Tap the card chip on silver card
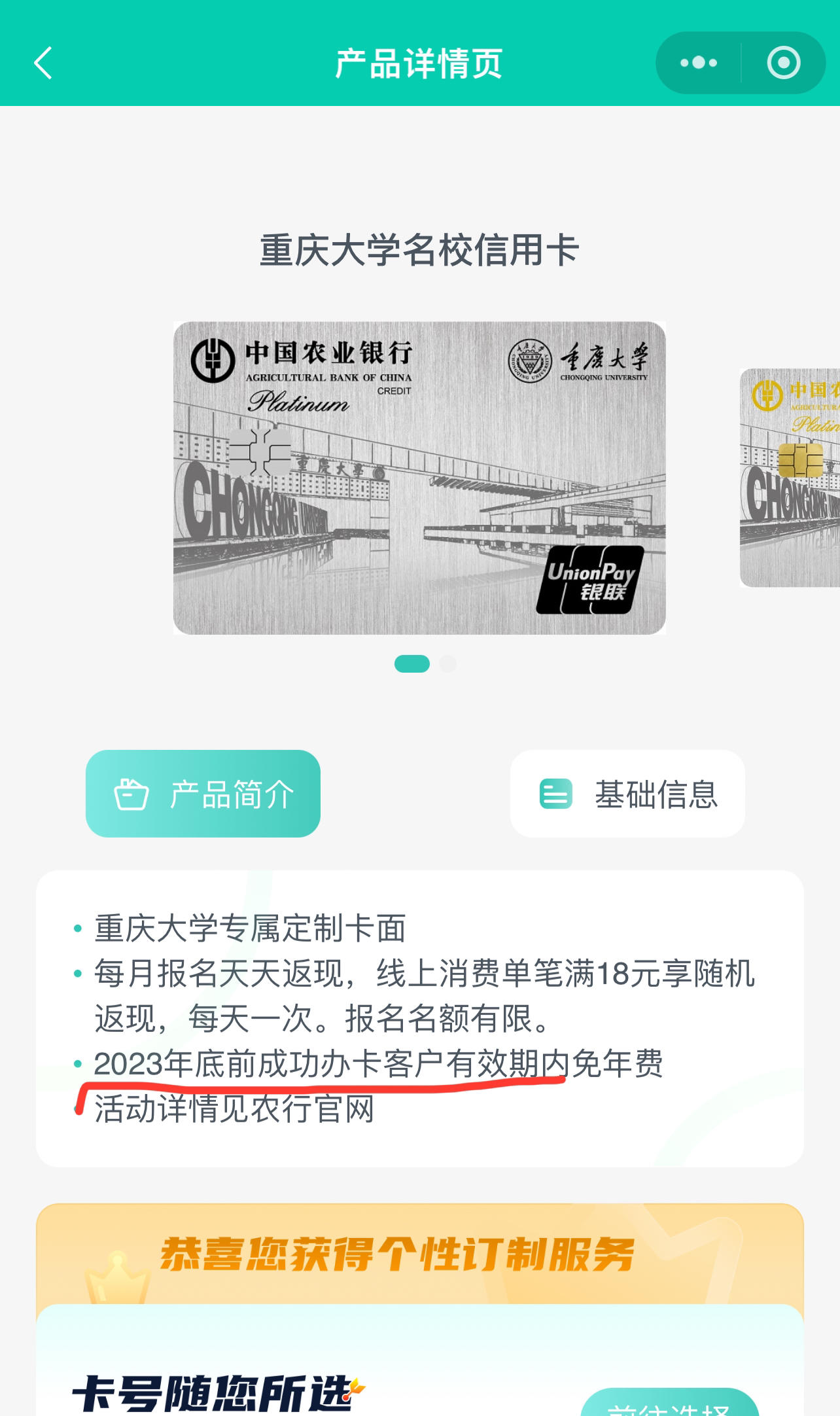 coord(260,452)
